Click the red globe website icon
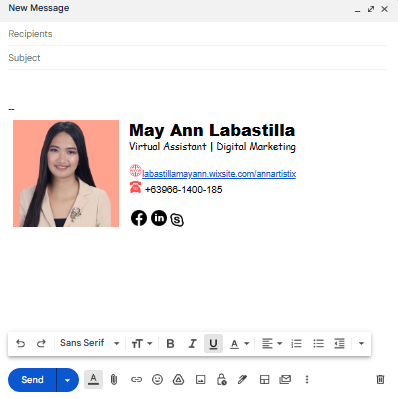The image size is (398, 399). click(135, 171)
